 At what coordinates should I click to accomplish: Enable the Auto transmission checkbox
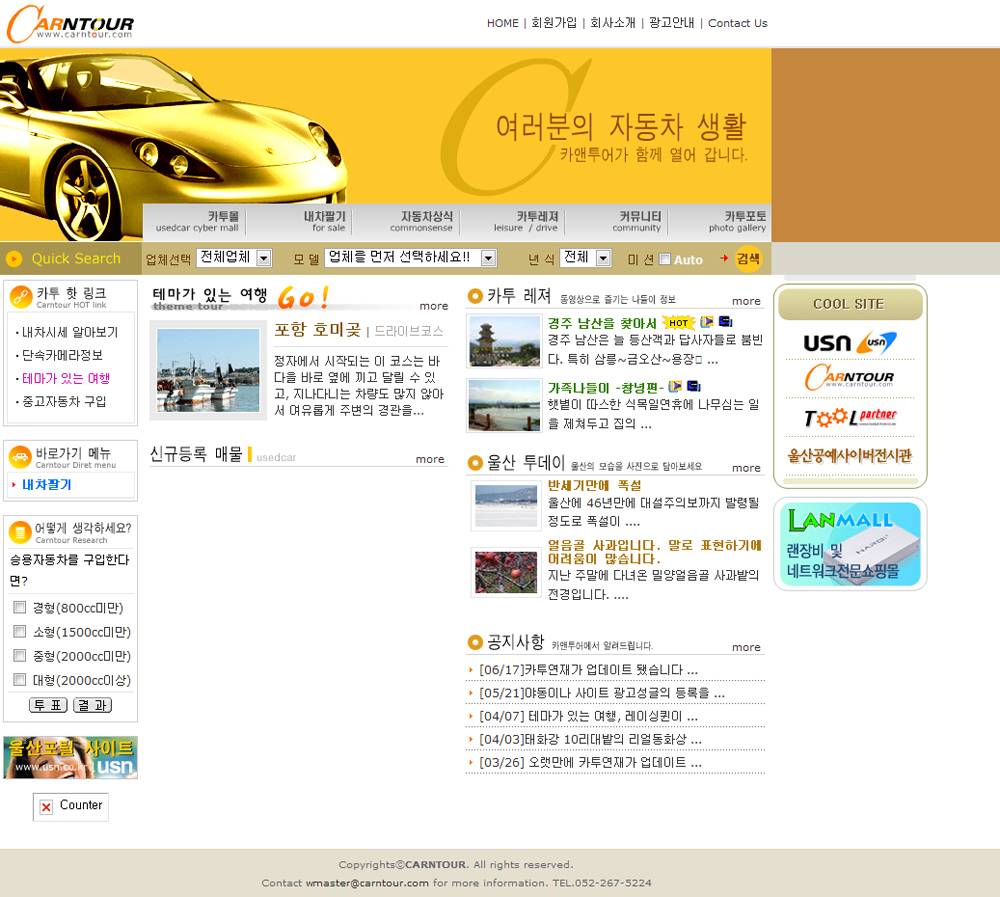(x=665, y=259)
